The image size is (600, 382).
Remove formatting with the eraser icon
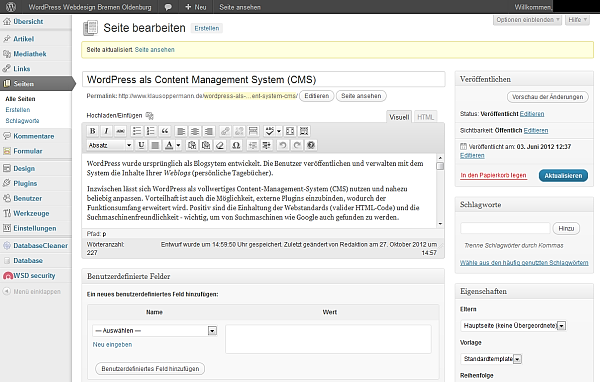coord(220,145)
